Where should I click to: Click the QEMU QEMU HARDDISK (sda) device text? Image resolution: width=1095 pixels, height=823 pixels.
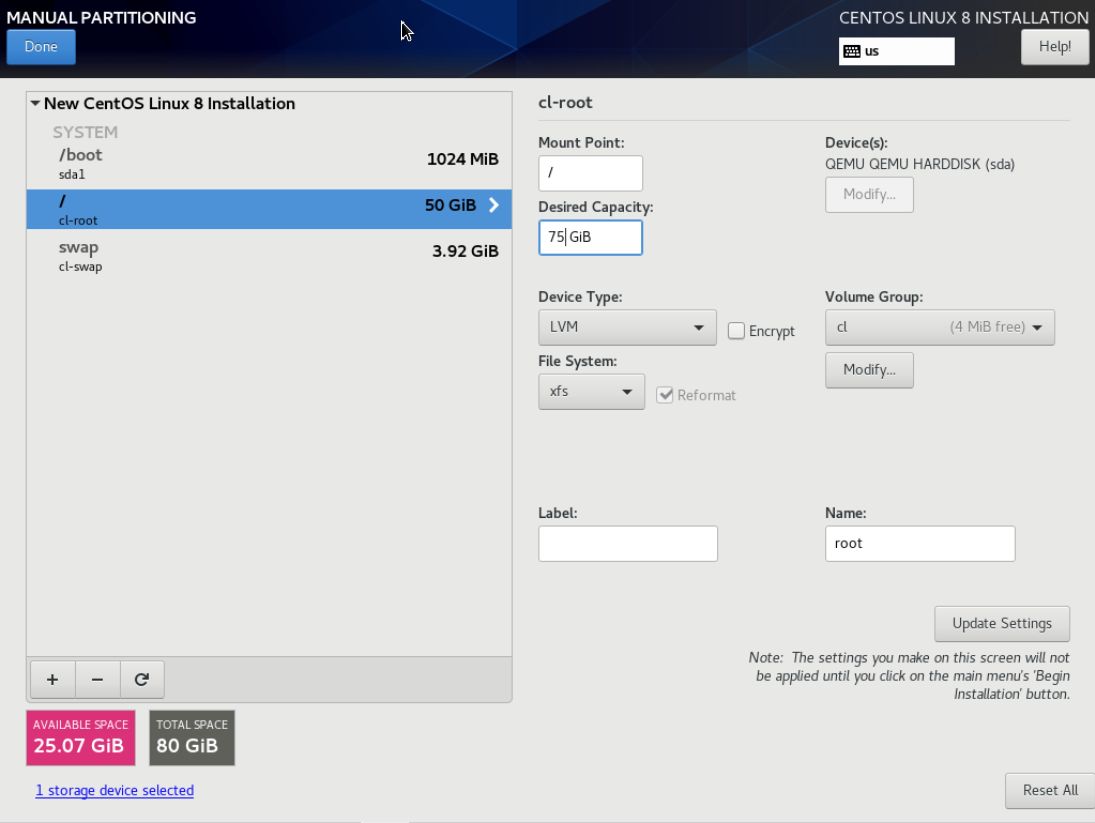(920, 164)
